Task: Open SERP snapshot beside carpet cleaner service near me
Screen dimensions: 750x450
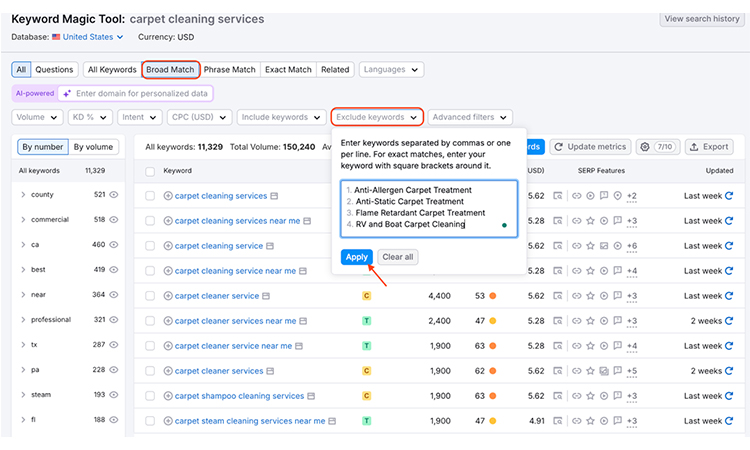Action: coord(299,346)
